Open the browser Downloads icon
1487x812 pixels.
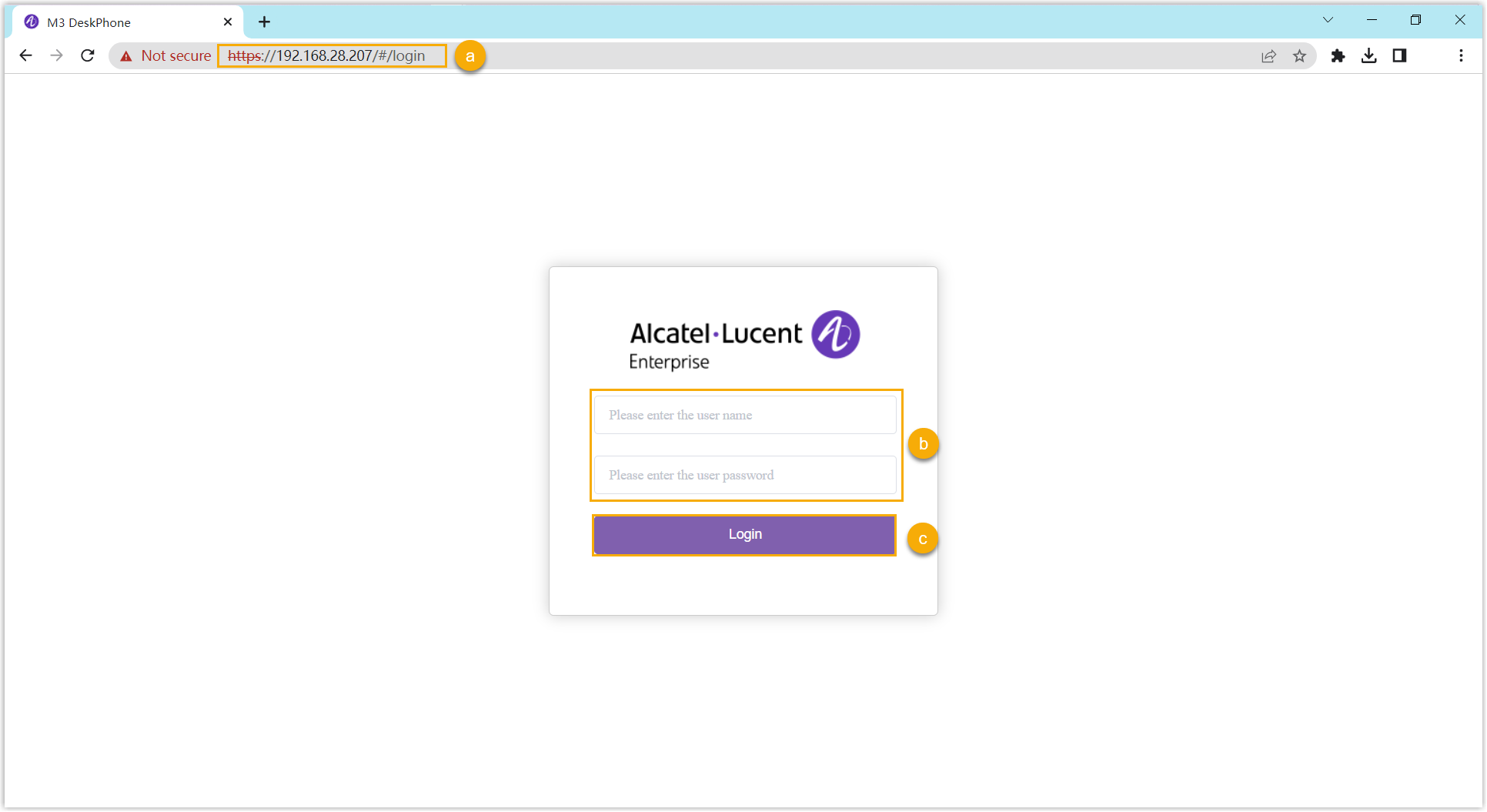1368,55
